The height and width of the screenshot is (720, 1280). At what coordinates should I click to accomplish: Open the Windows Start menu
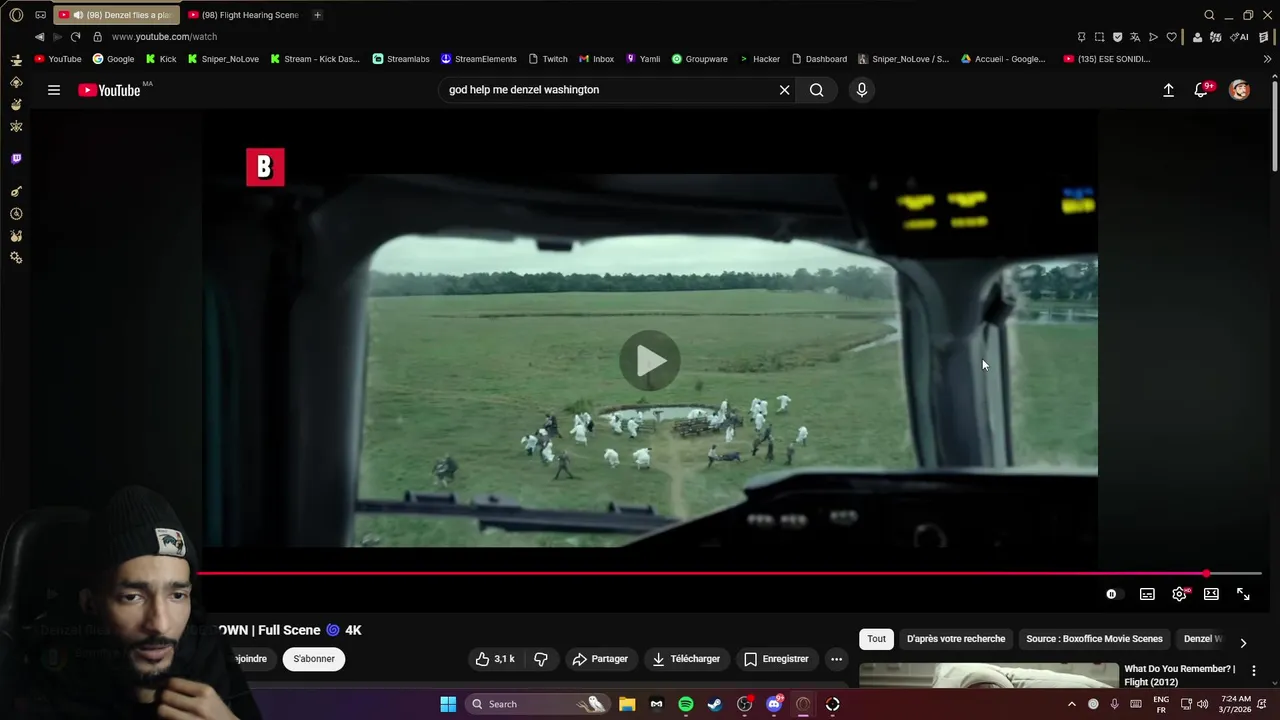pos(448,704)
